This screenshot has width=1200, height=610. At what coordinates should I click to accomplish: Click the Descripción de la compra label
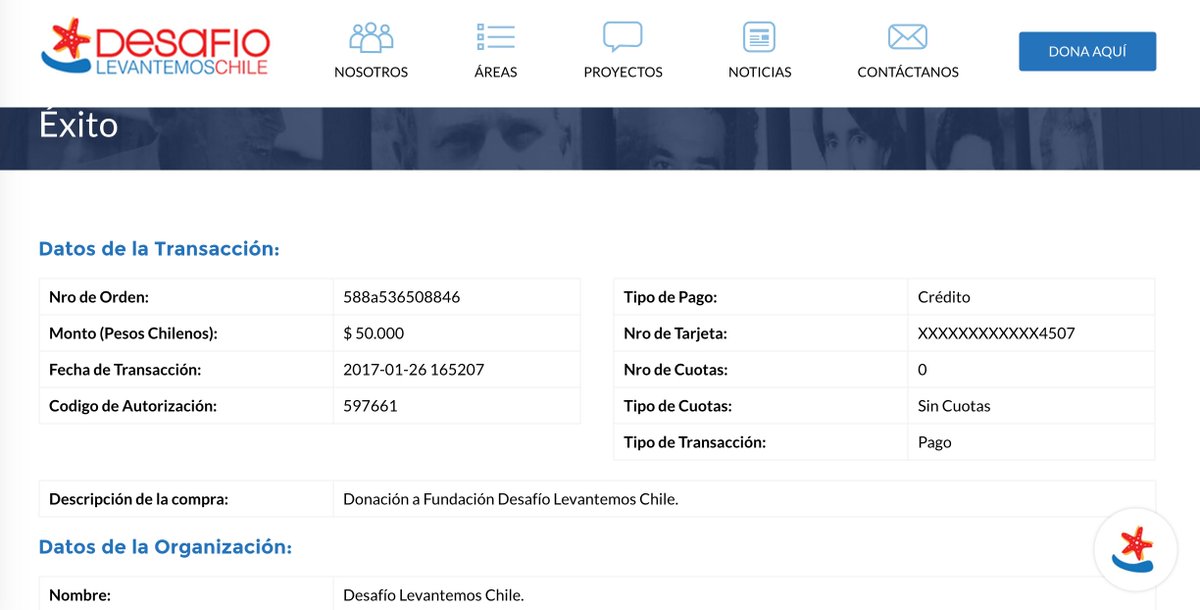pyautogui.click(x=139, y=498)
